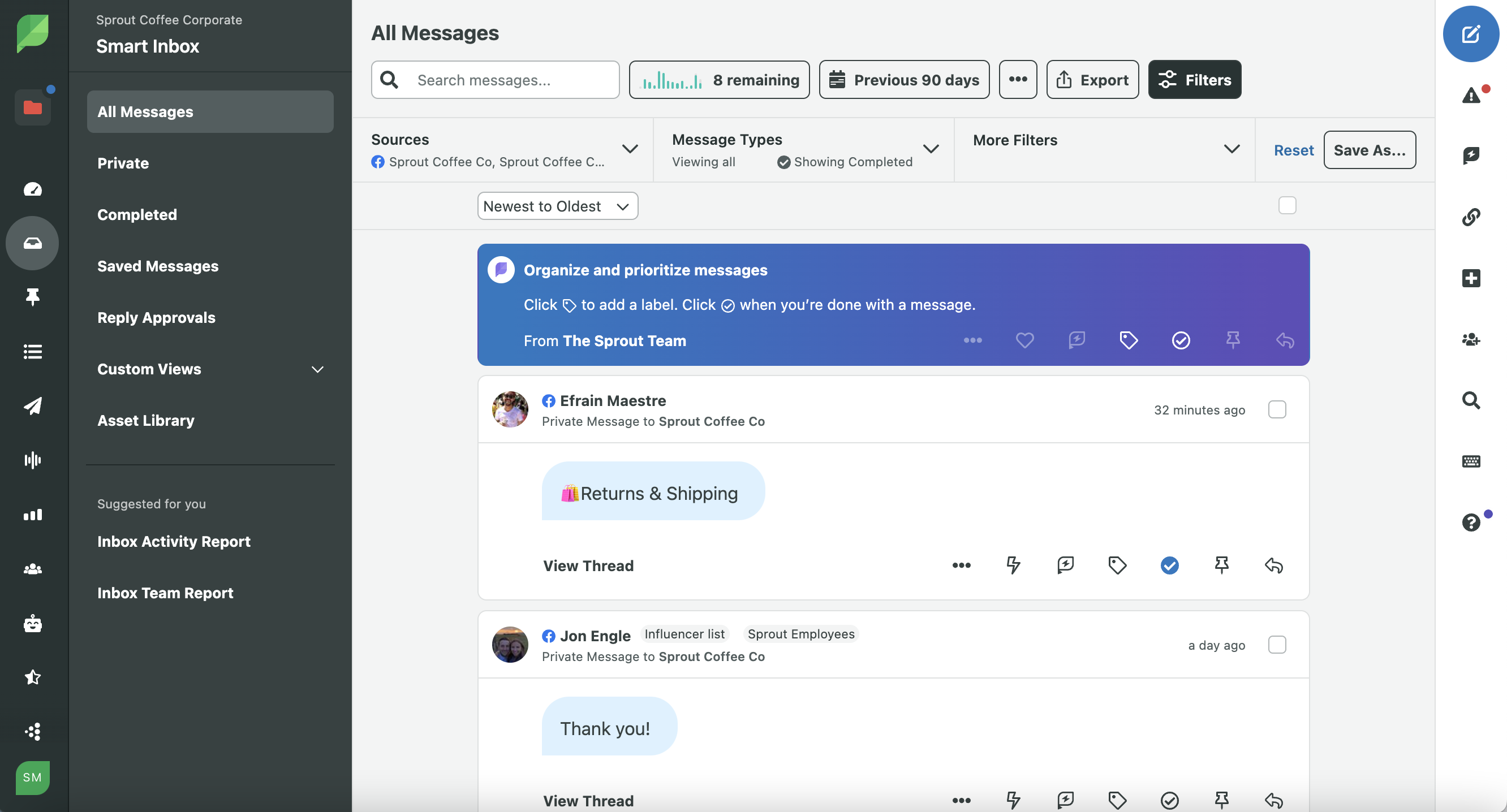Open the Inbox Activity Report

click(x=174, y=541)
